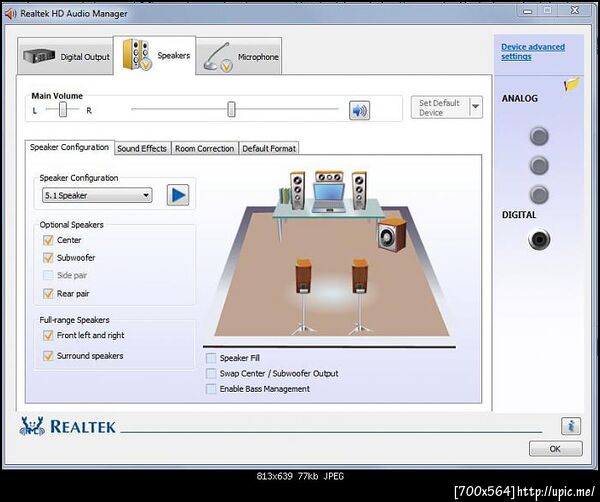Click the bottom analog jack
This screenshot has height=502, width=600.
(x=539, y=195)
